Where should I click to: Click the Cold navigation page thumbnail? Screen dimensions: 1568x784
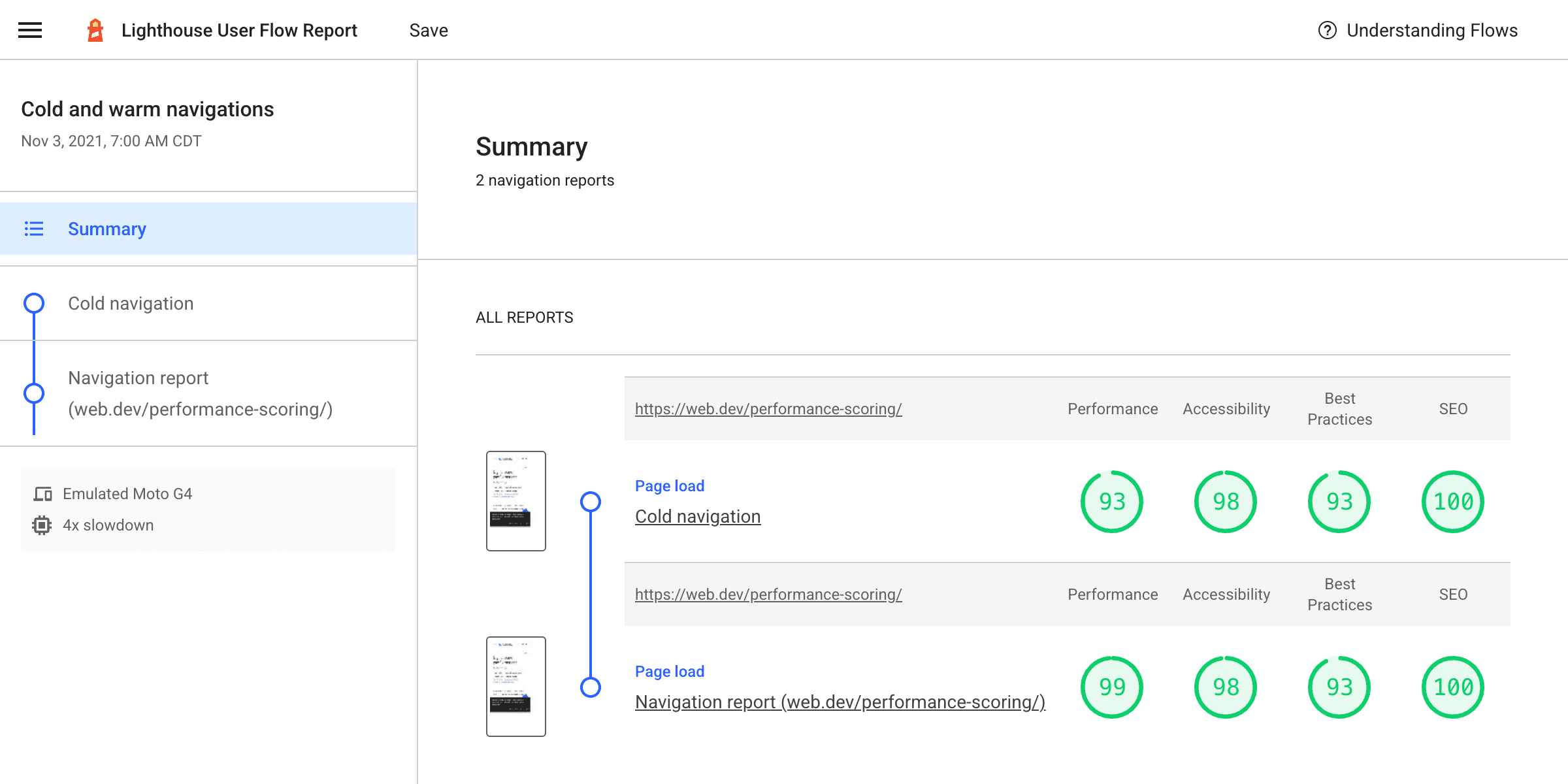(x=516, y=500)
